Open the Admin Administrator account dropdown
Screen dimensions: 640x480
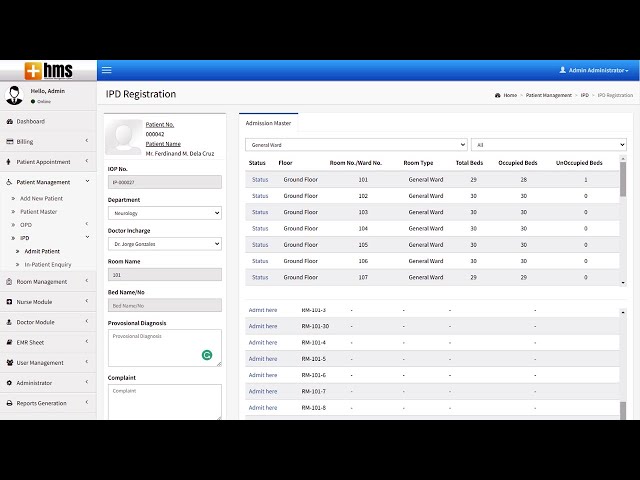pyautogui.click(x=594, y=70)
